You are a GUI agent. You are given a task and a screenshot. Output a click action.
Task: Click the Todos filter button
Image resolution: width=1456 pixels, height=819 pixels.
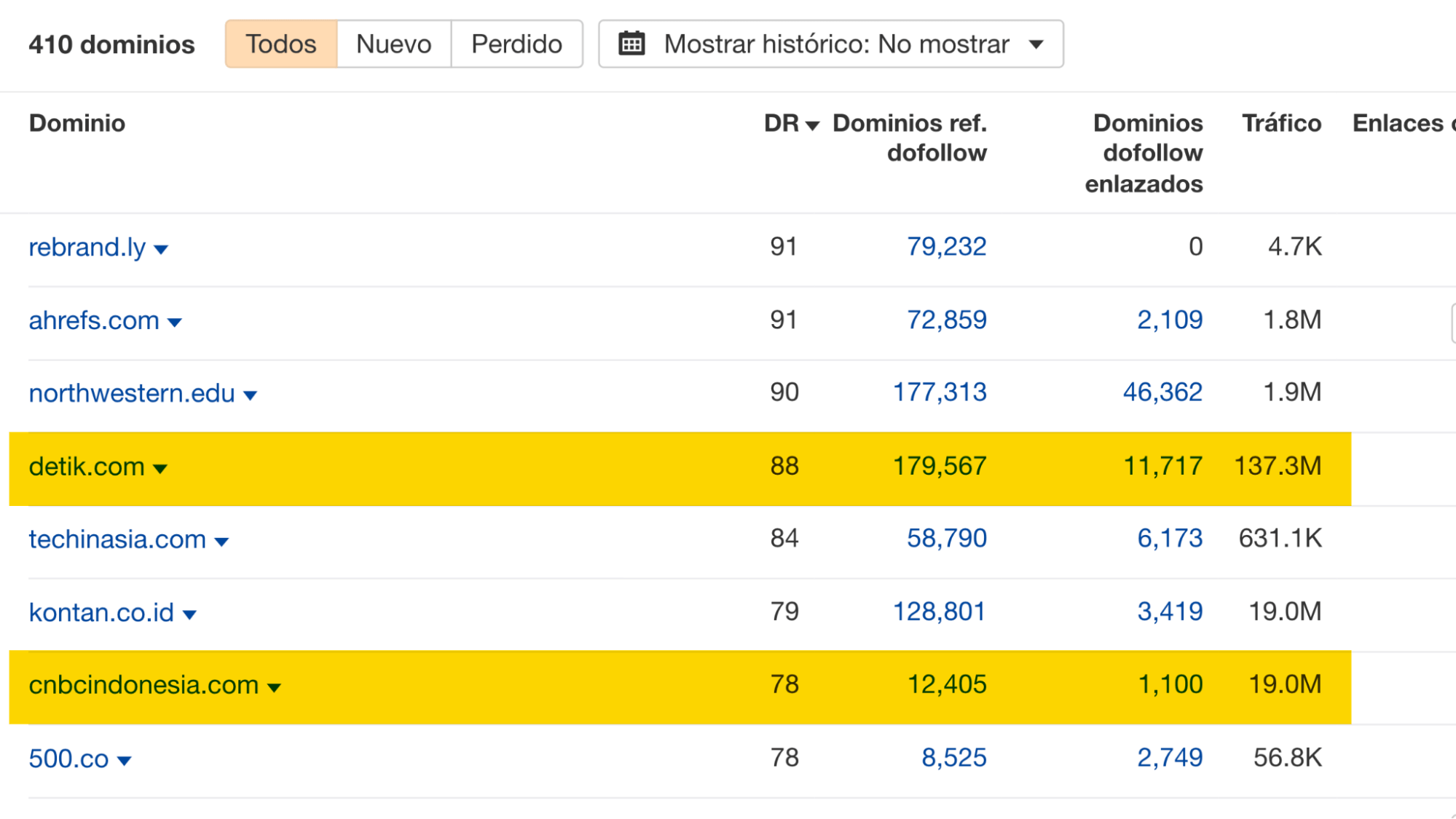[x=280, y=44]
